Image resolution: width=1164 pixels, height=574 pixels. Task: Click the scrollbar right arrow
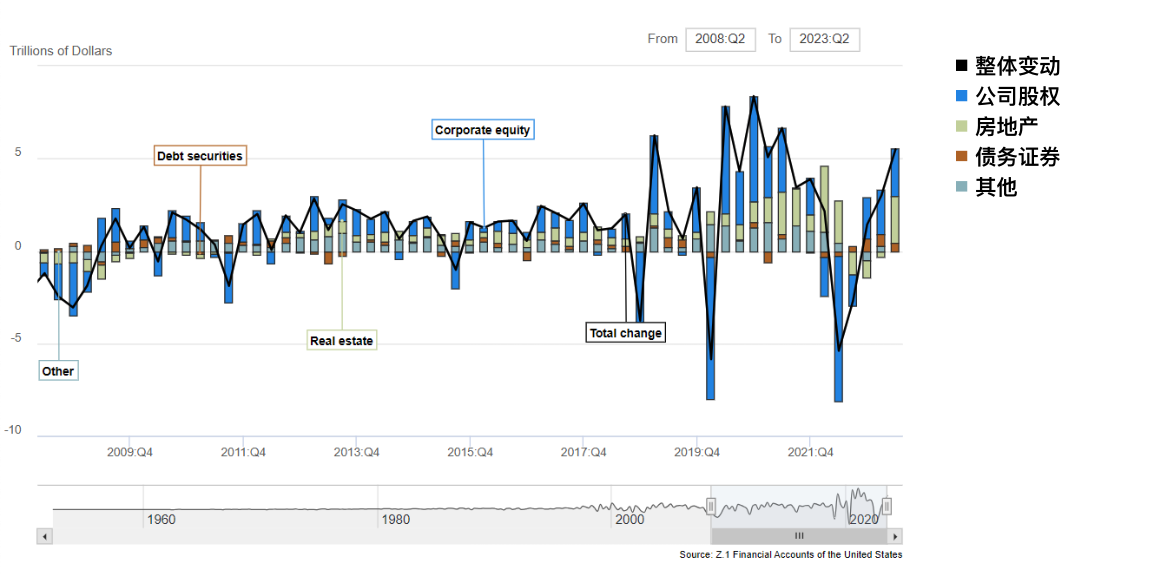click(x=895, y=536)
